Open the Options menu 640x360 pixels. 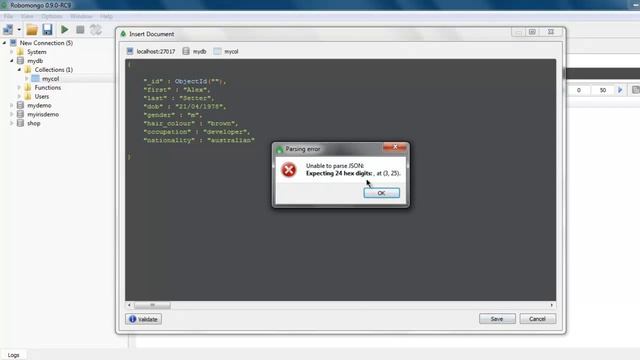click(x=52, y=16)
